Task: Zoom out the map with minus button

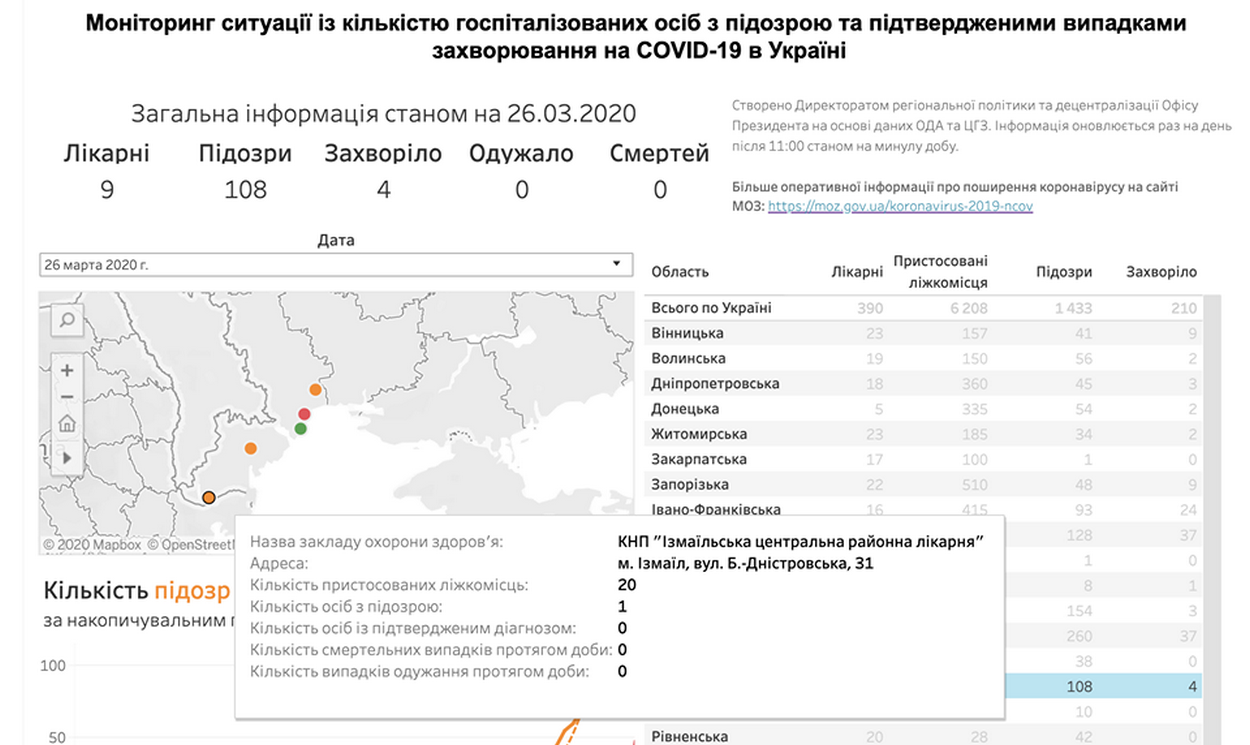Action: tap(67, 396)
